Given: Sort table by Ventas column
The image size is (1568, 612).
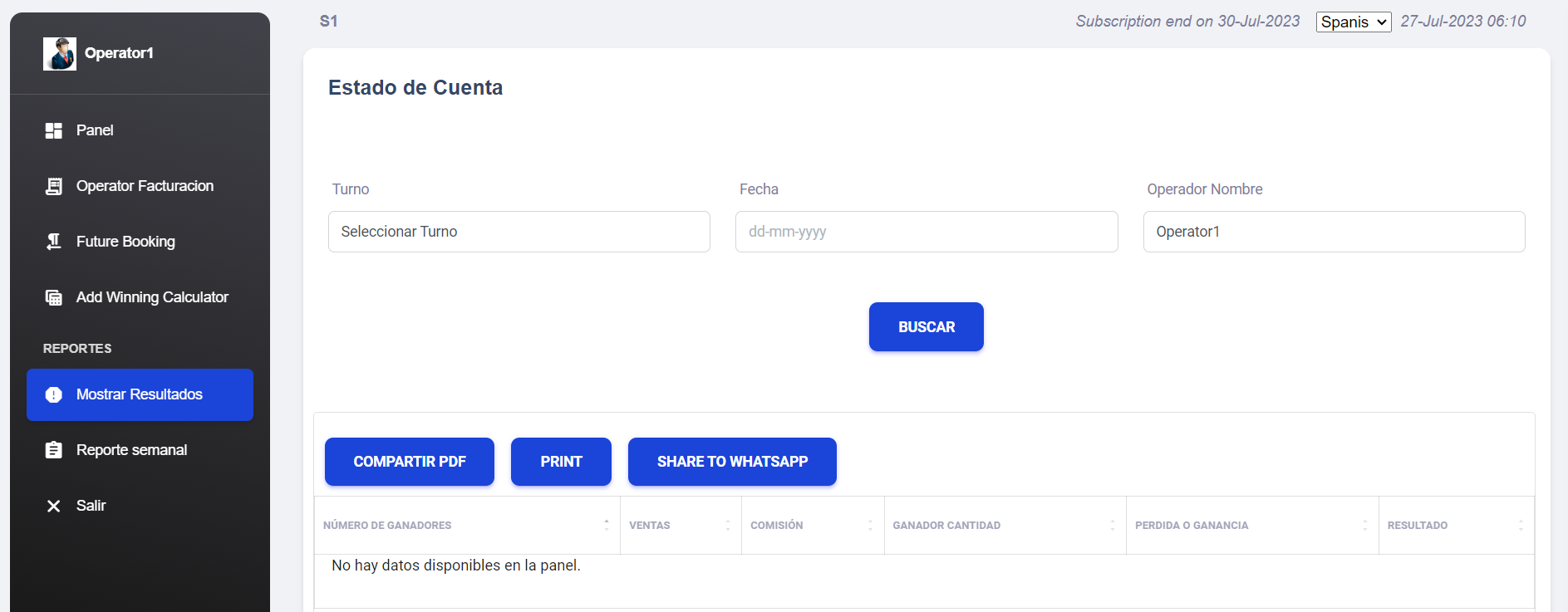Looking at the screenshot, I should (x=681, y=525).
